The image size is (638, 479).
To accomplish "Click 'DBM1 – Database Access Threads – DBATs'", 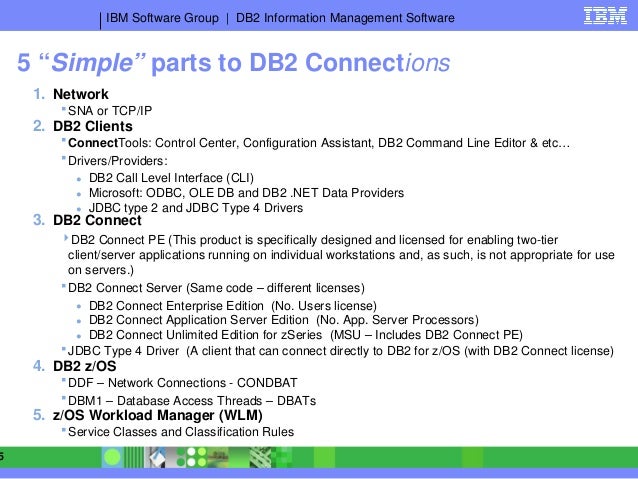I will click(x=192, y=400).
